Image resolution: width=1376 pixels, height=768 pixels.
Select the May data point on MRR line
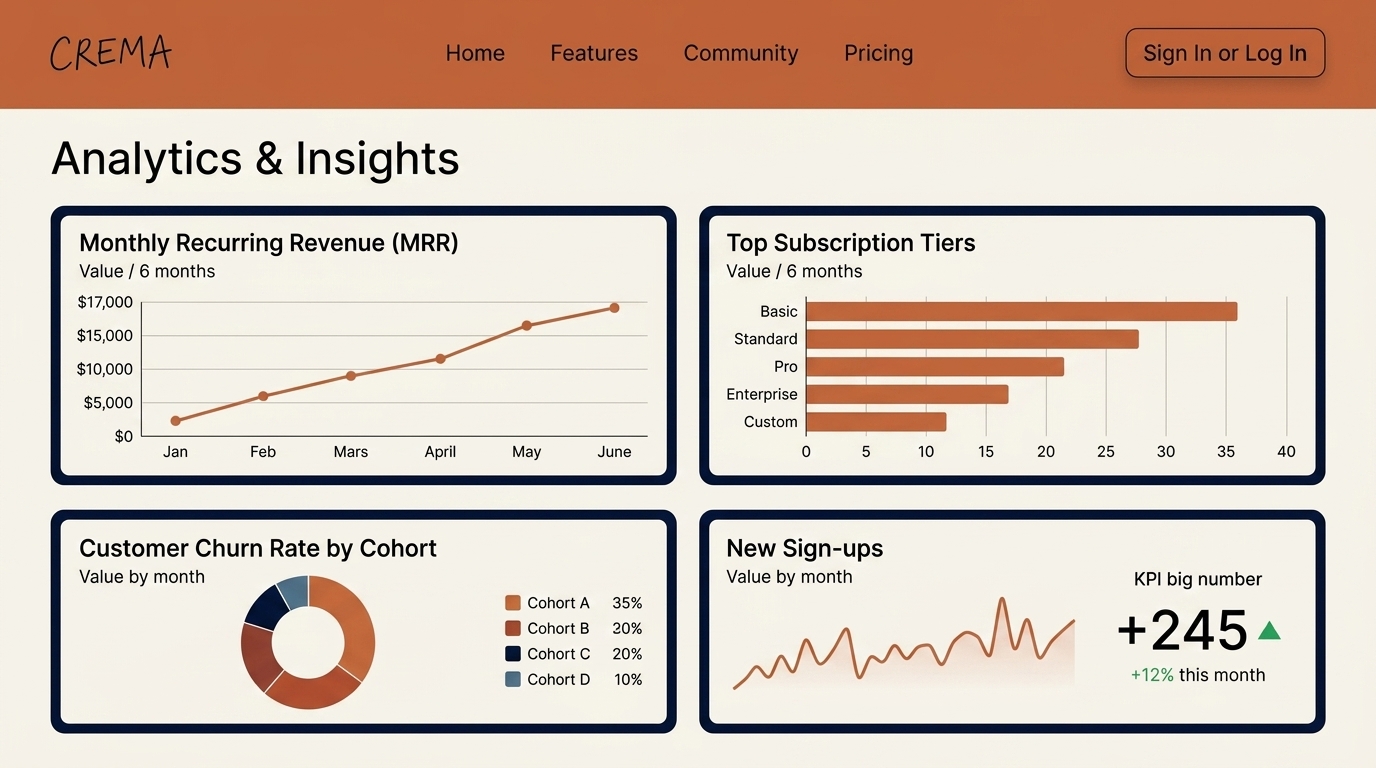tap(527, 326)
